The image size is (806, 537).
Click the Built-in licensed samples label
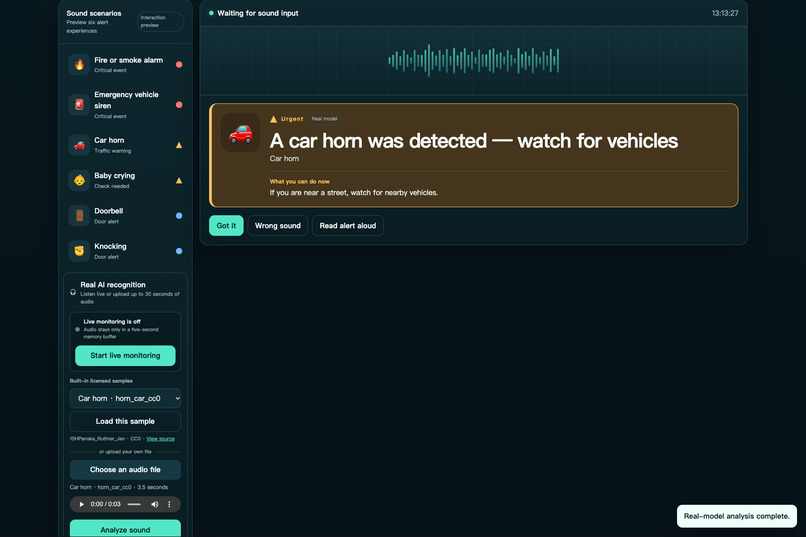(x=101, y=381)
